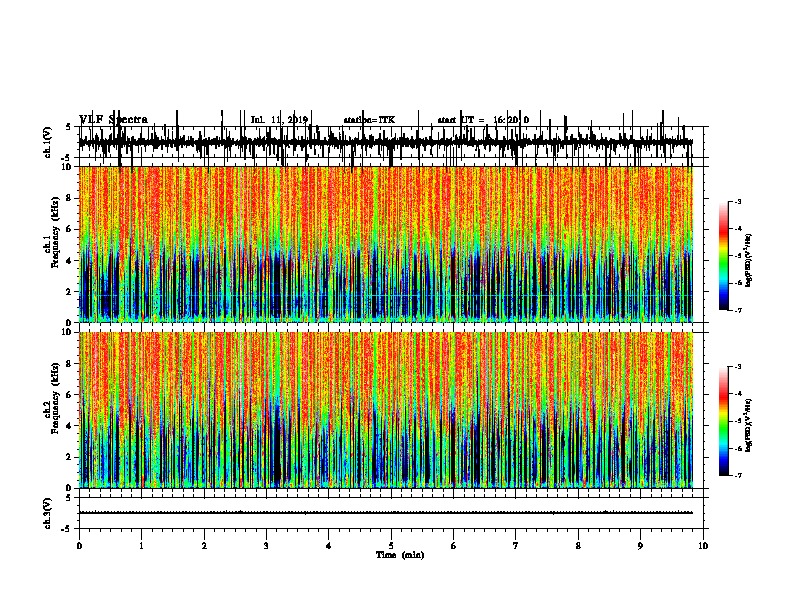Click the time axis tick label "7"
This screenshot has width=792, height=612.
tap(516, 545)
